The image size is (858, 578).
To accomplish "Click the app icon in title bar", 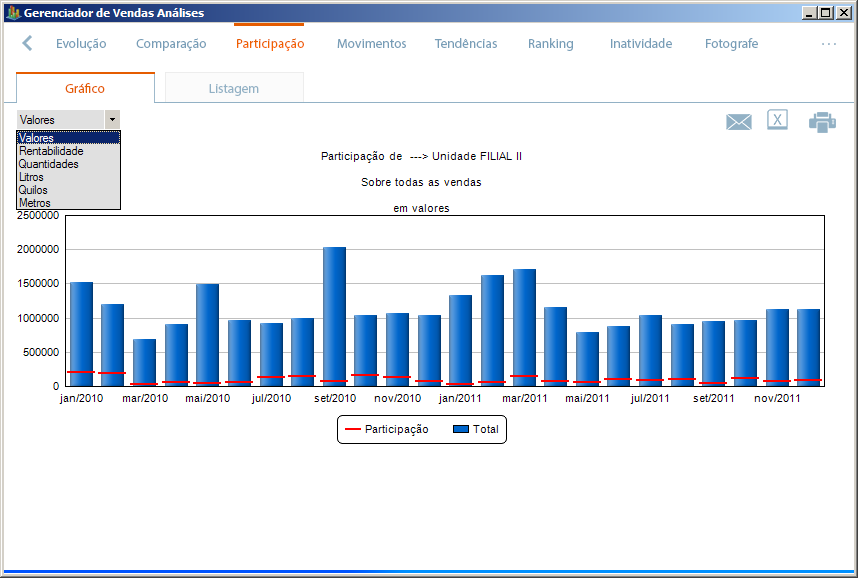I will coord(12,13).
